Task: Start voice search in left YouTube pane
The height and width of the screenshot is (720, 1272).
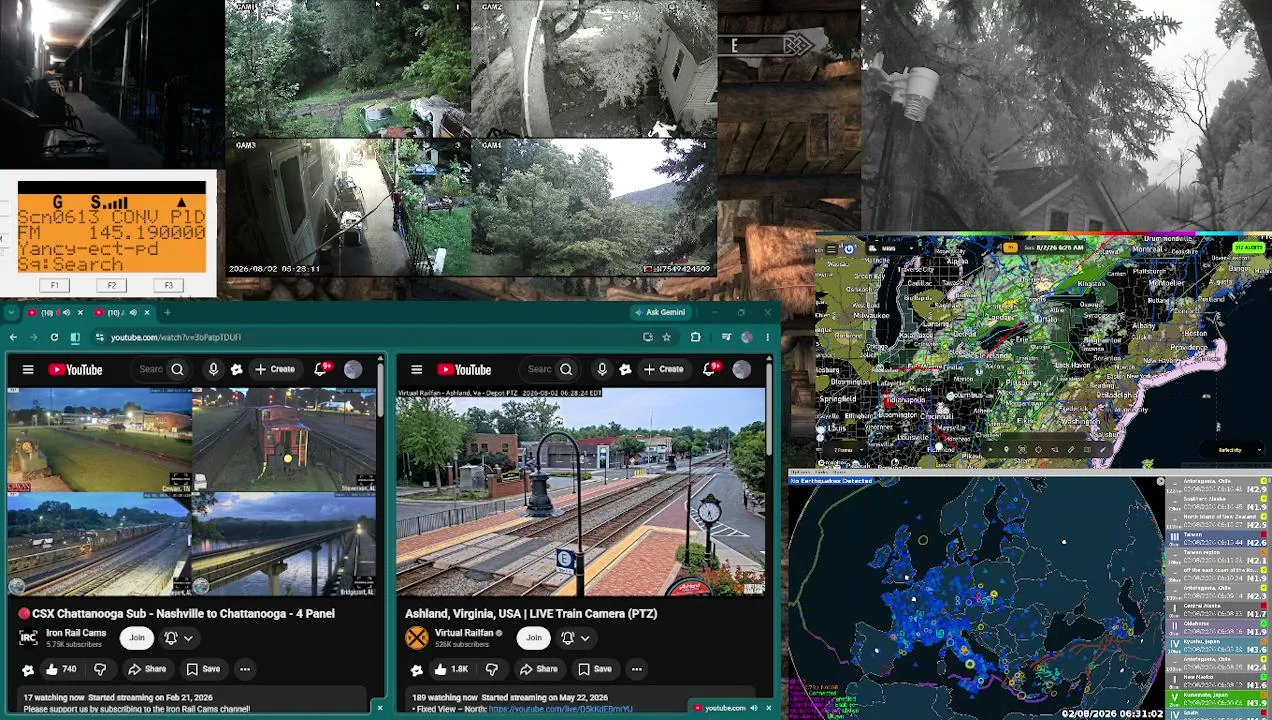Action: 213,370
